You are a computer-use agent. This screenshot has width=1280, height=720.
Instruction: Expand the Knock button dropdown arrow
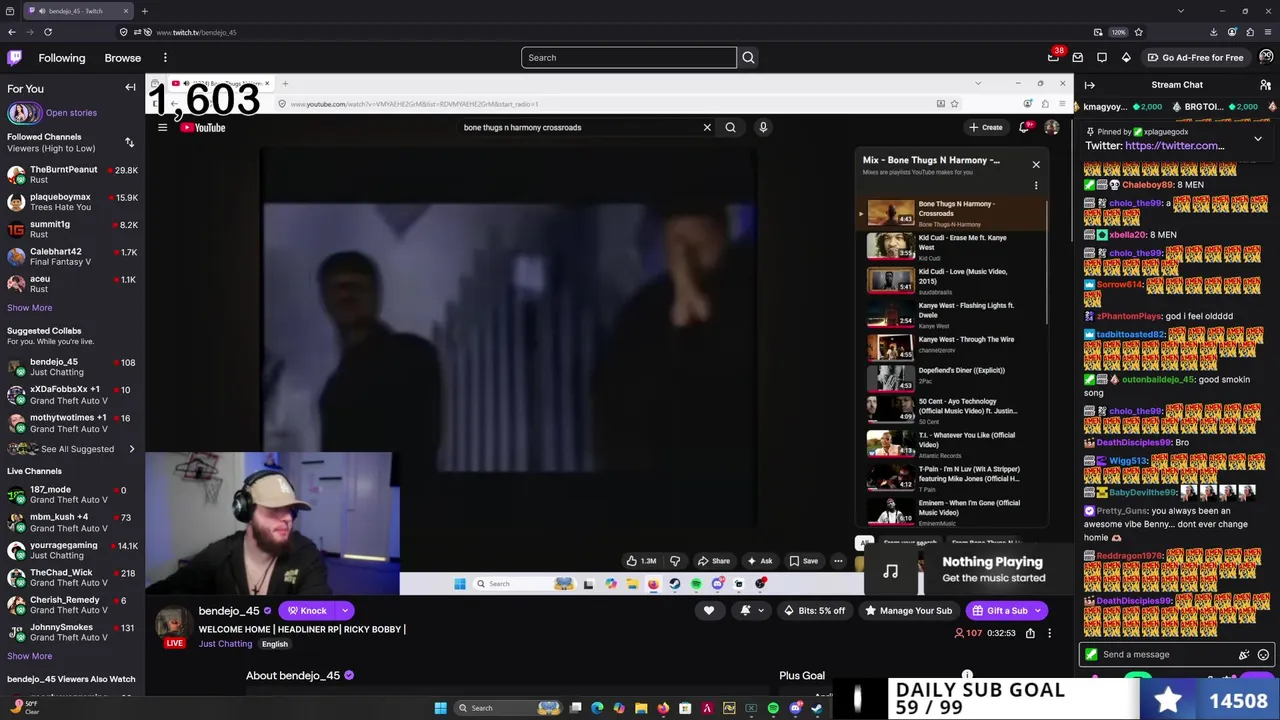pos(345,610)
